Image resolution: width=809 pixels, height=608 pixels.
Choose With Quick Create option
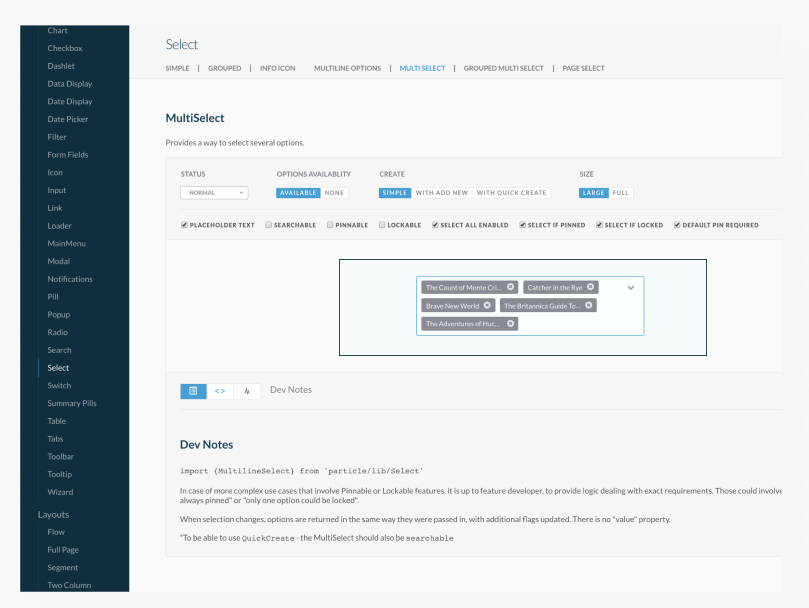511,193
